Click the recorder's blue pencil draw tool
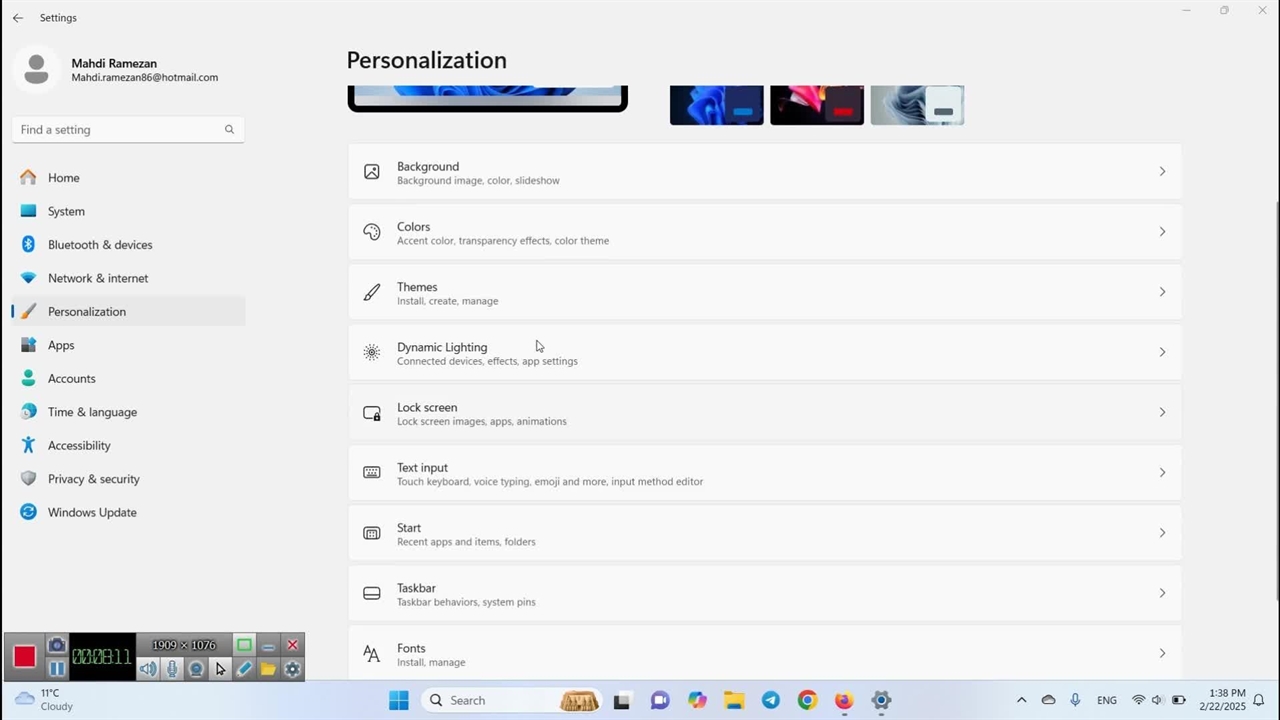Viewport: 1280px width, 720px height. 244,669
